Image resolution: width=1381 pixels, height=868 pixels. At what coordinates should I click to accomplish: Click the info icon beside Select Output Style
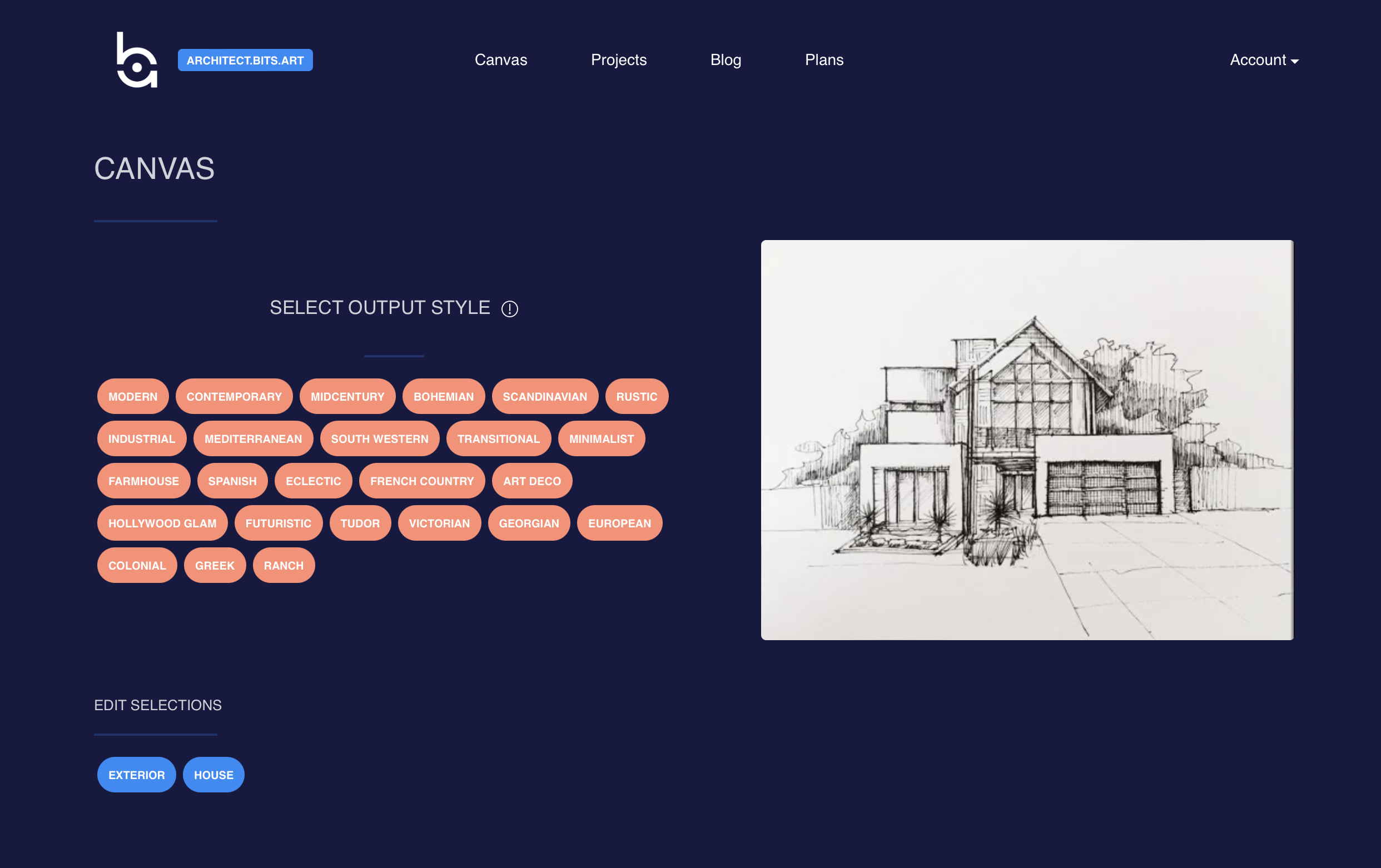pyautogui.click(x=509, y=309)
